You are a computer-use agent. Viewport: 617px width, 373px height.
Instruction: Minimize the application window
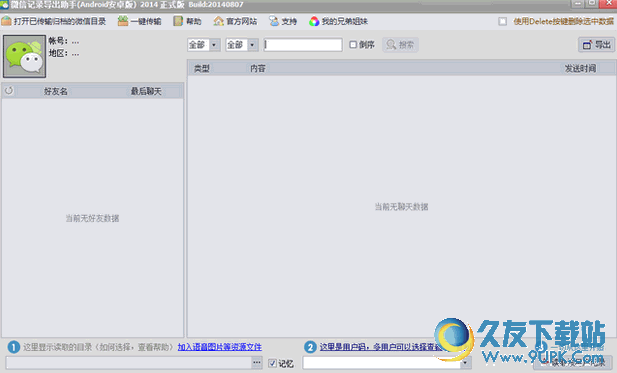(578, 4)
